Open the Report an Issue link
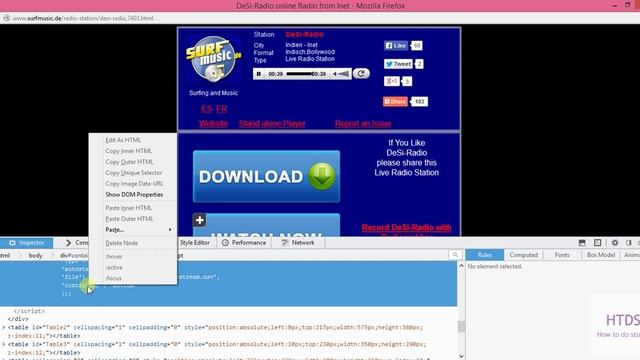 (x=363, y=123)
